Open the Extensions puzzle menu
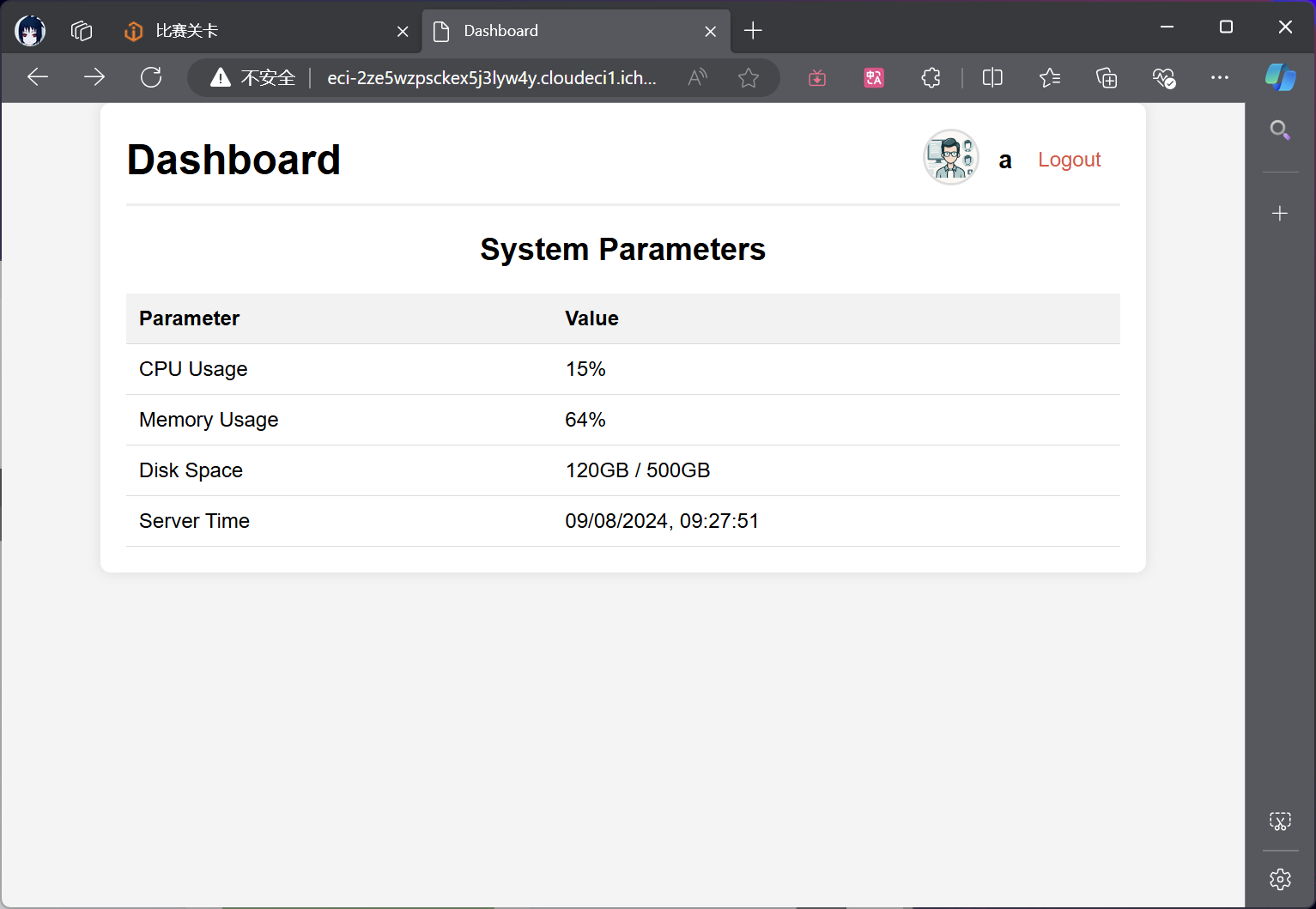The image size is (1316, 909). coord(931,78)
